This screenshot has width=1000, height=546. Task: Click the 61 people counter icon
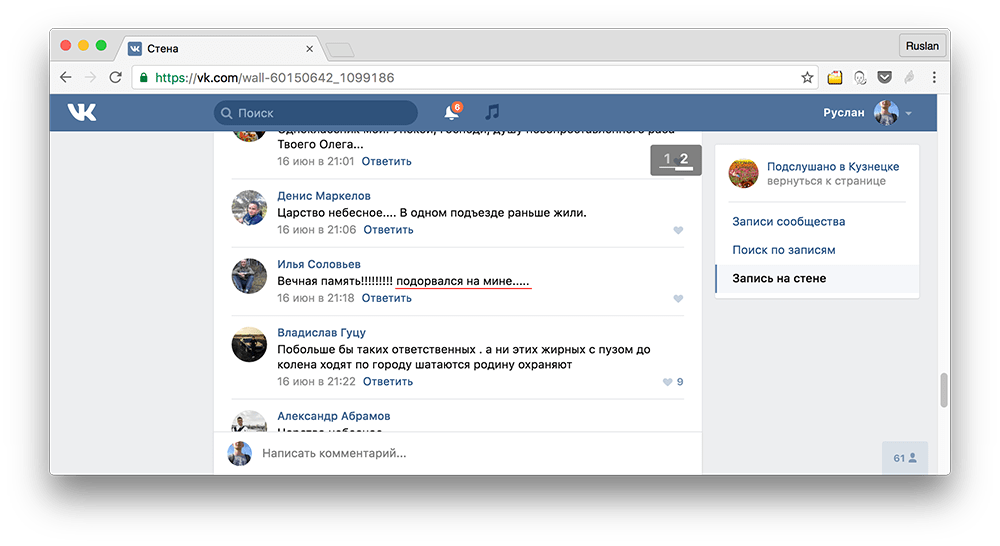tap(905, 458)
